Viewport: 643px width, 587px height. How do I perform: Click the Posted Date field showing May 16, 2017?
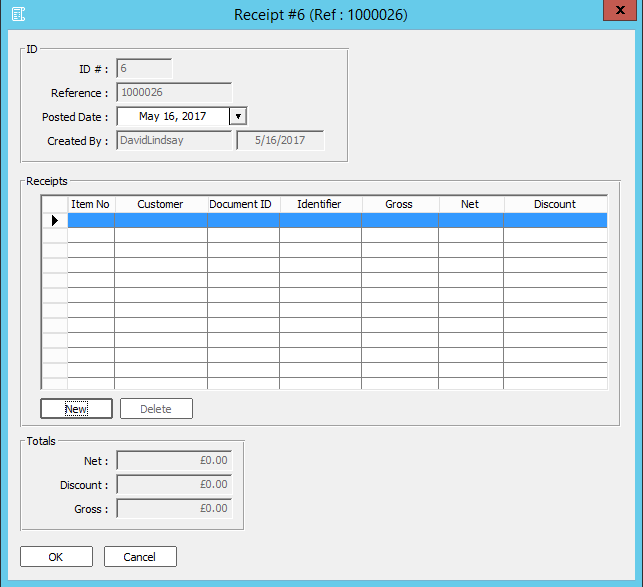pyautogui.click(x=173, y=116)
